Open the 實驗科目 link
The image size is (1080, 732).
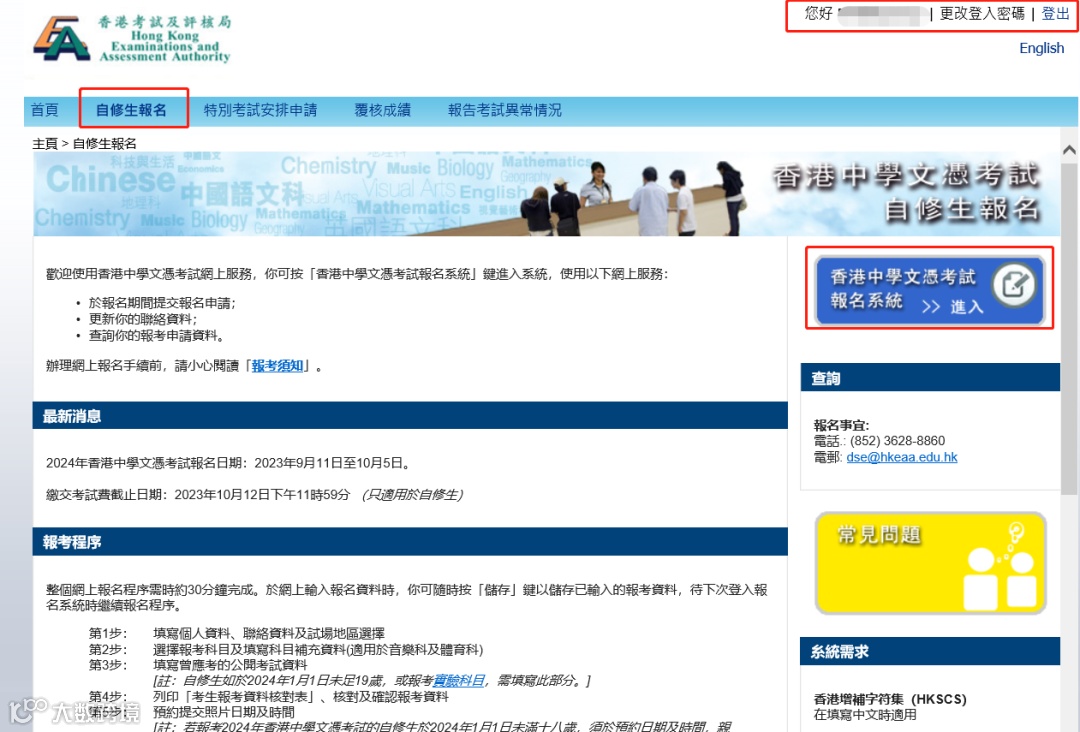[x=459, y=680]
